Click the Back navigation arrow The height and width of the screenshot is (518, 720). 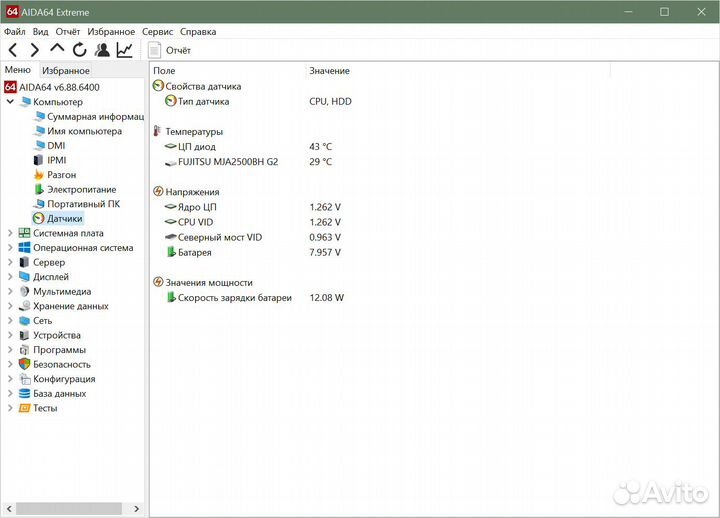13,50
